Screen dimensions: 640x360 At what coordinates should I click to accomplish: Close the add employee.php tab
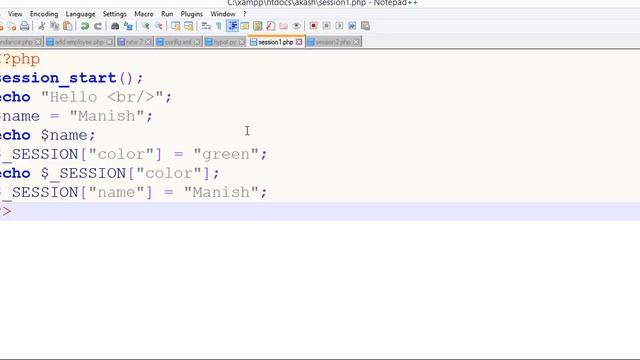click(x=109, y=42)
